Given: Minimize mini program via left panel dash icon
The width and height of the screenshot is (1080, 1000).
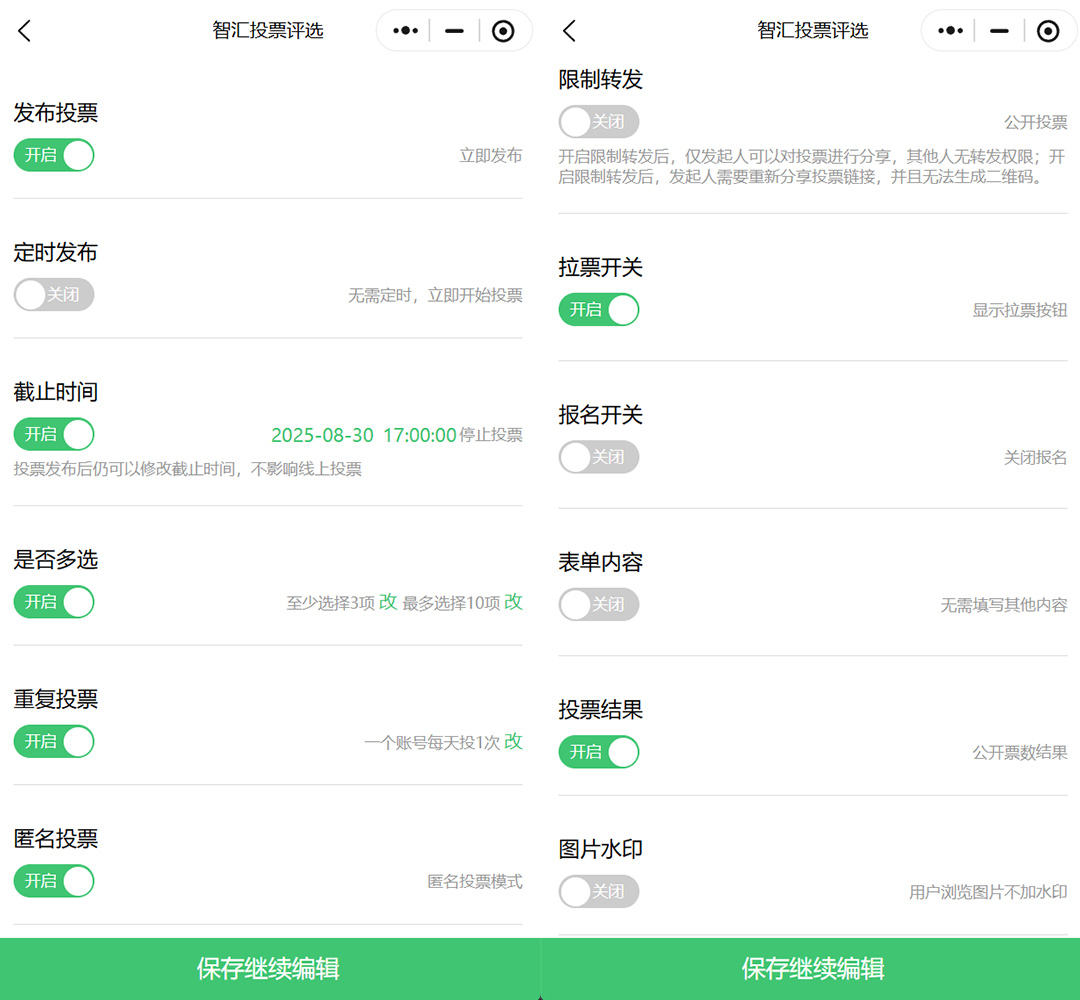Looking at the screenshot, I should [x=454, y=31].
